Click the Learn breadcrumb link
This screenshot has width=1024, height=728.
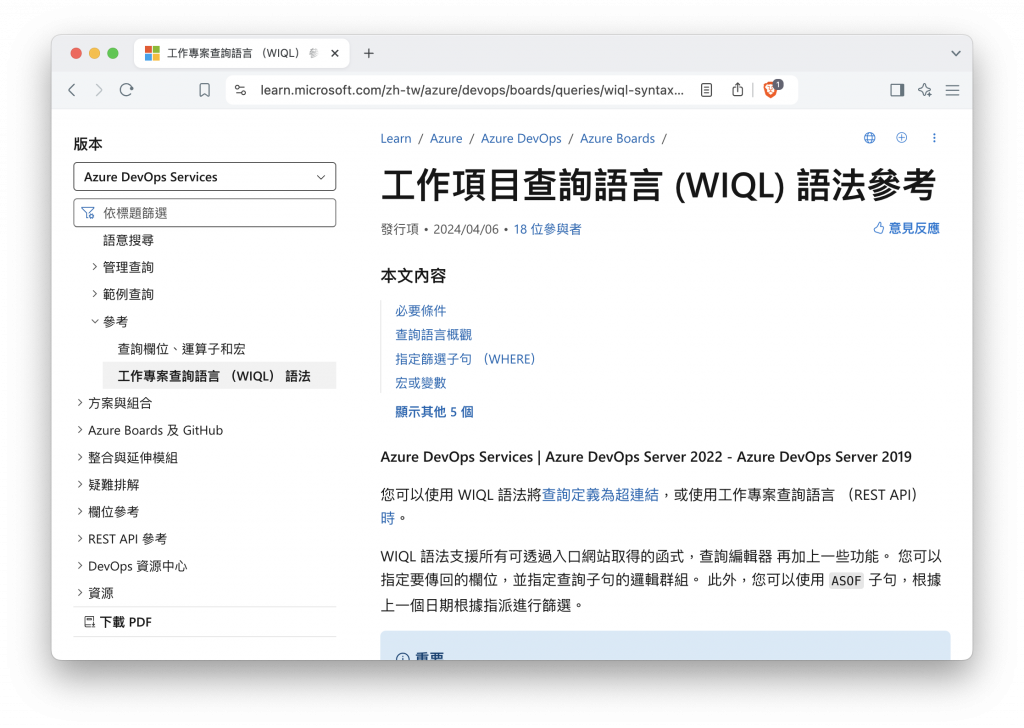point(396,138)
